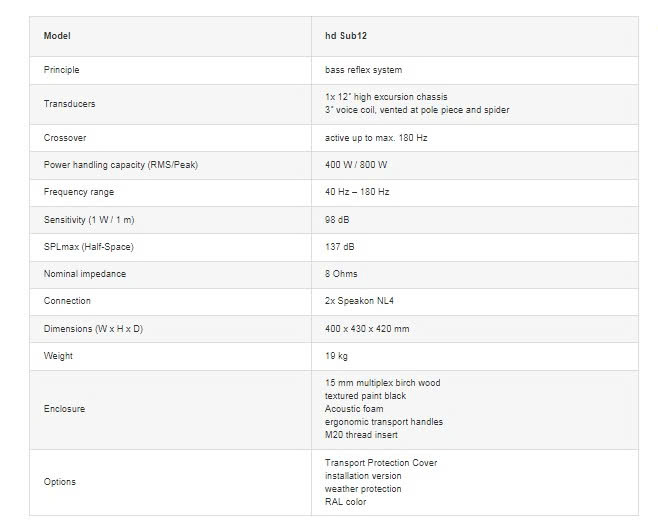The width and height of the screenshot is (658, 529).
Task: Click the 'Enclosure' row label
Action: [x=64, y=409]
